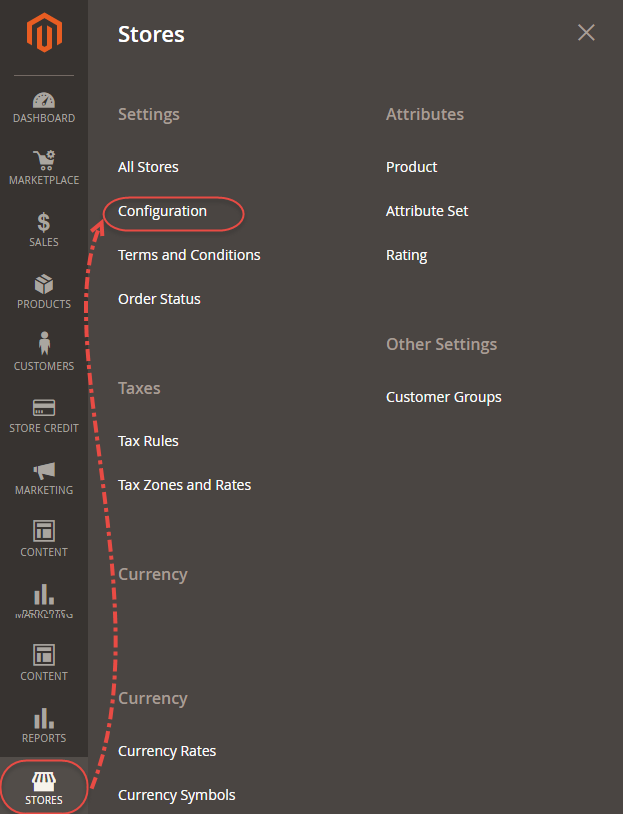This screenshot has width=623, height=814.
Task: Open Terms and Conditions
Action: (x=188, y=255)
